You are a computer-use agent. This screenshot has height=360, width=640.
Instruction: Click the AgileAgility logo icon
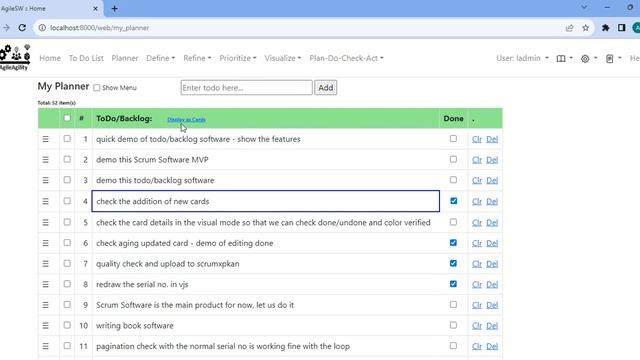pos(15,58)
